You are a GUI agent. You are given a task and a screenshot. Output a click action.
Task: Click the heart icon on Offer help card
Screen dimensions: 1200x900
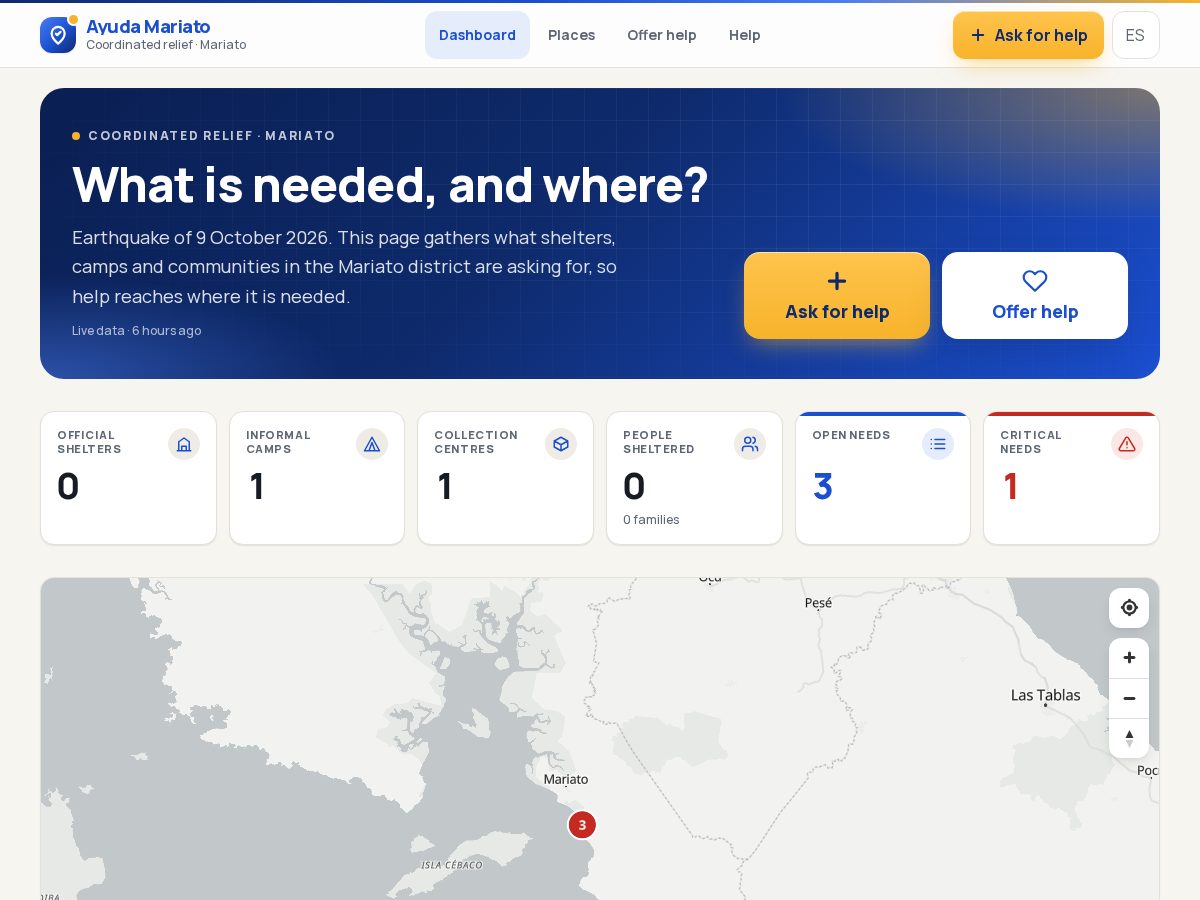[1035, 281]
